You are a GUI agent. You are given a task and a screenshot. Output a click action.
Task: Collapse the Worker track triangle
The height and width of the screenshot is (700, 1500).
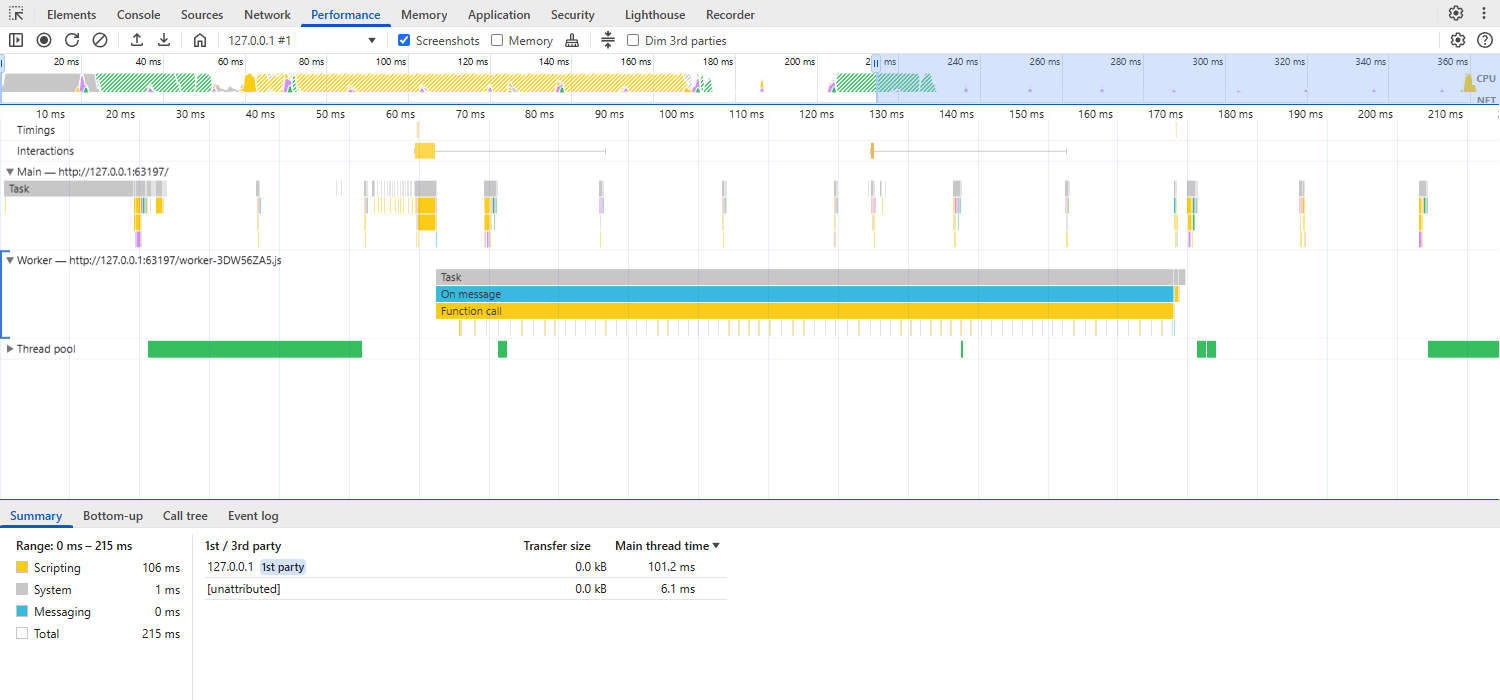[x=9, y=260]
